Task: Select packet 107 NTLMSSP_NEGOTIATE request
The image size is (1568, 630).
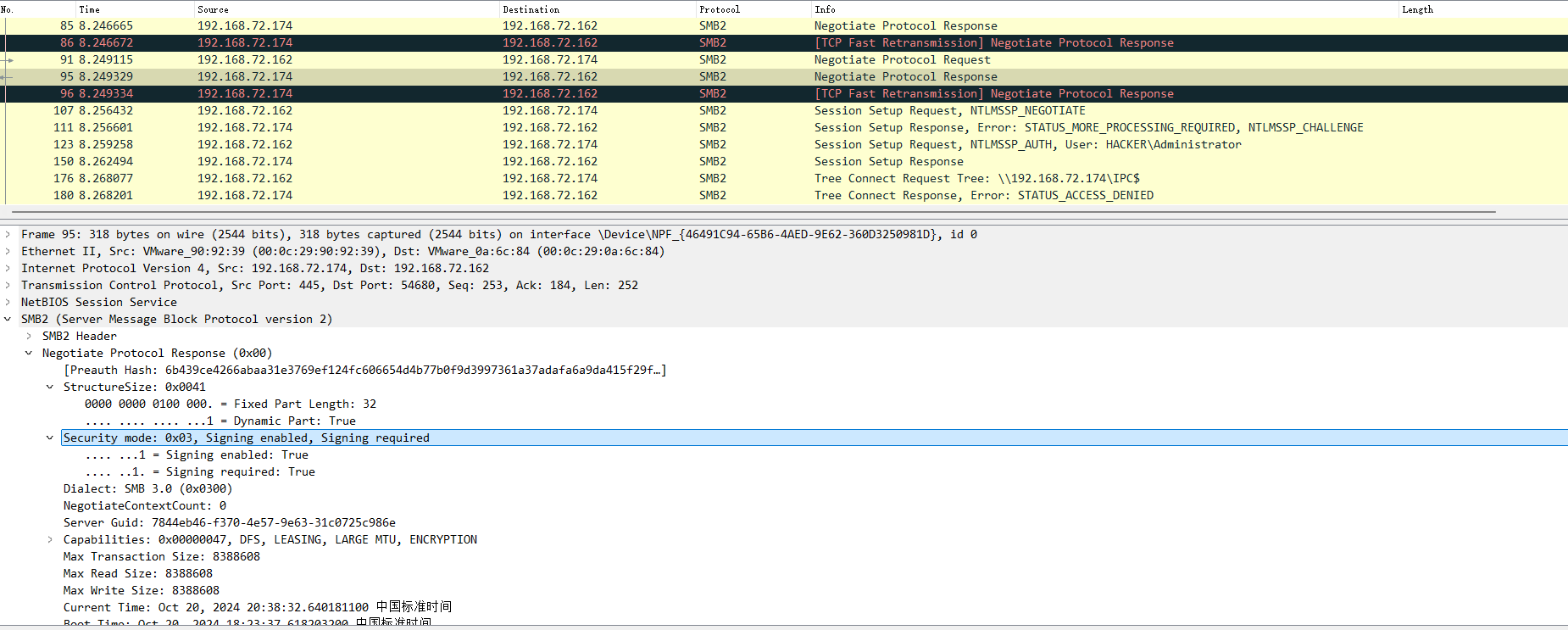Action: tap(784, 111)
